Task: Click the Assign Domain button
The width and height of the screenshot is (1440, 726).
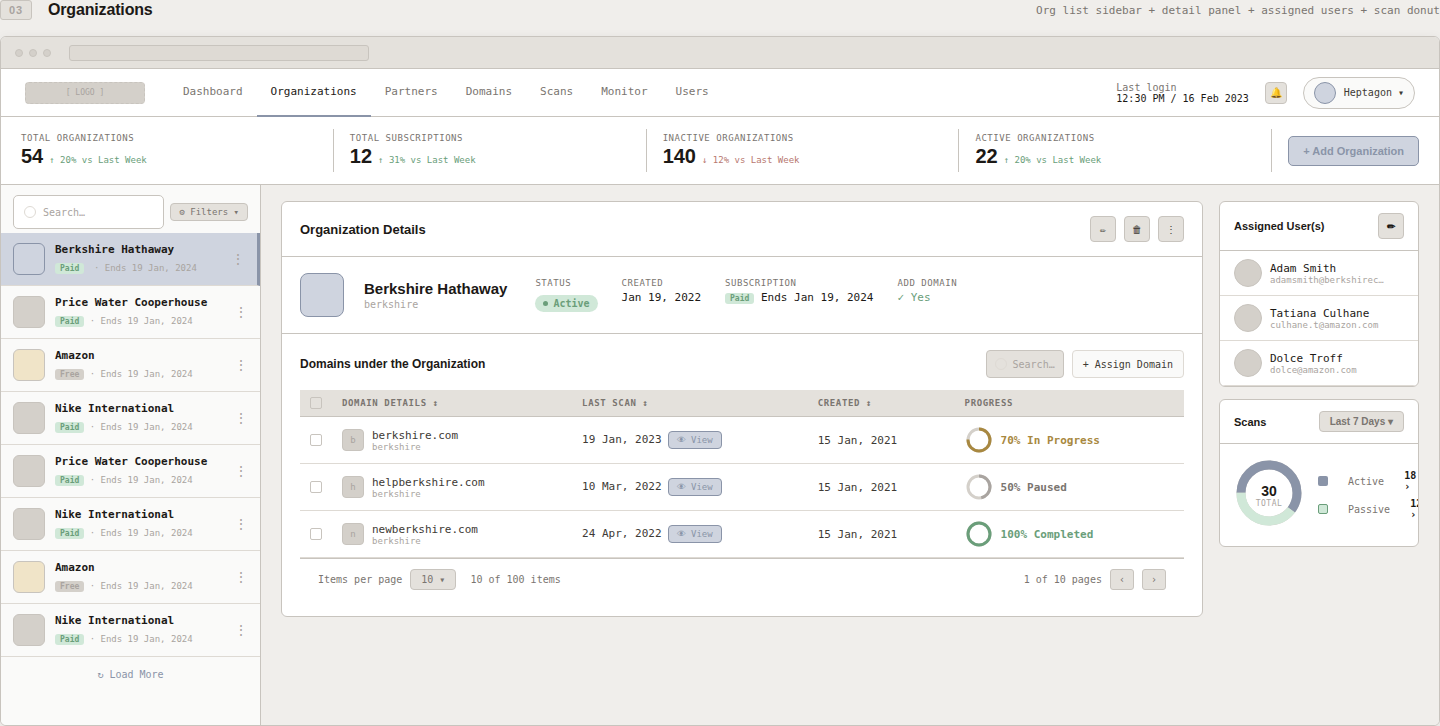Action: [1127, 364]
